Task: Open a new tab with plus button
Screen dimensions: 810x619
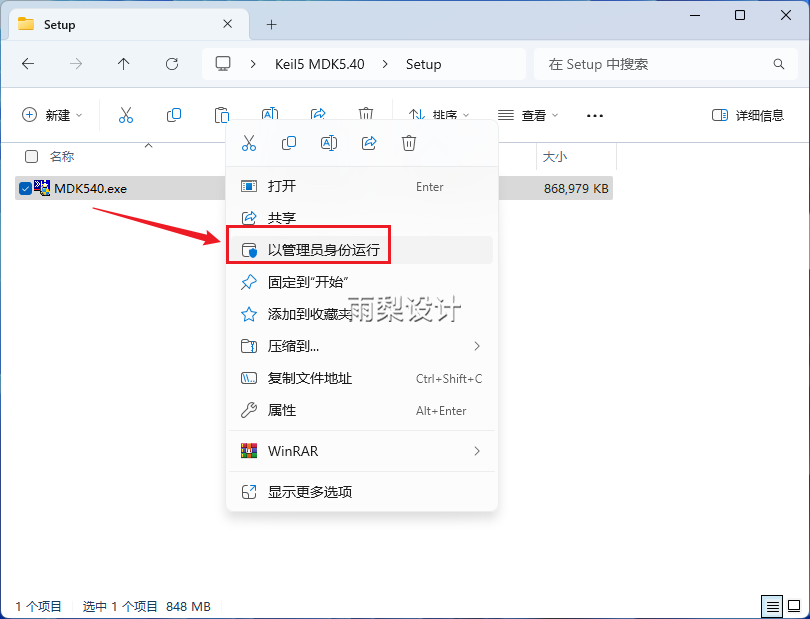Action: tap(271, 24)
